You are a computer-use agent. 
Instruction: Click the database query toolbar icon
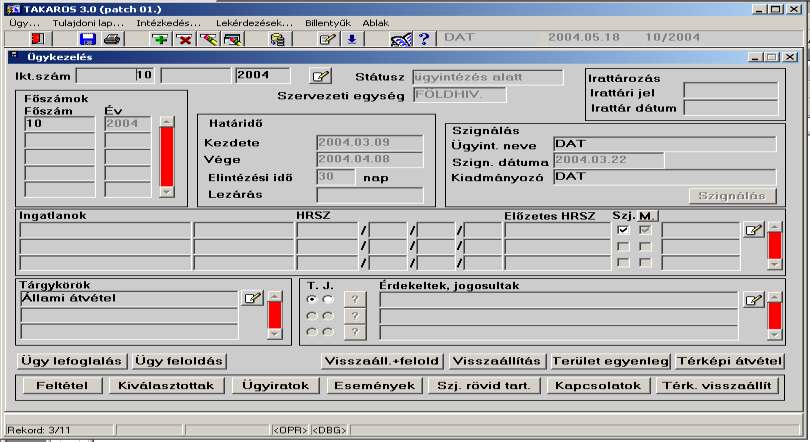click(x=277, y=39)
